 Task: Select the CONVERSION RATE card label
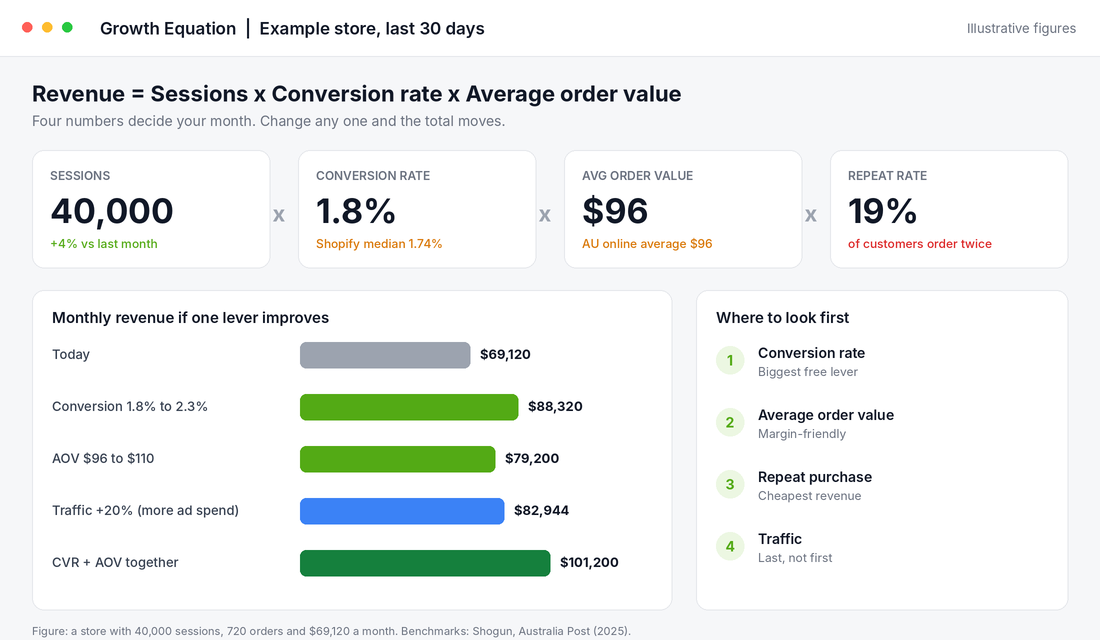pyautogui.click(x=373, y=175)
